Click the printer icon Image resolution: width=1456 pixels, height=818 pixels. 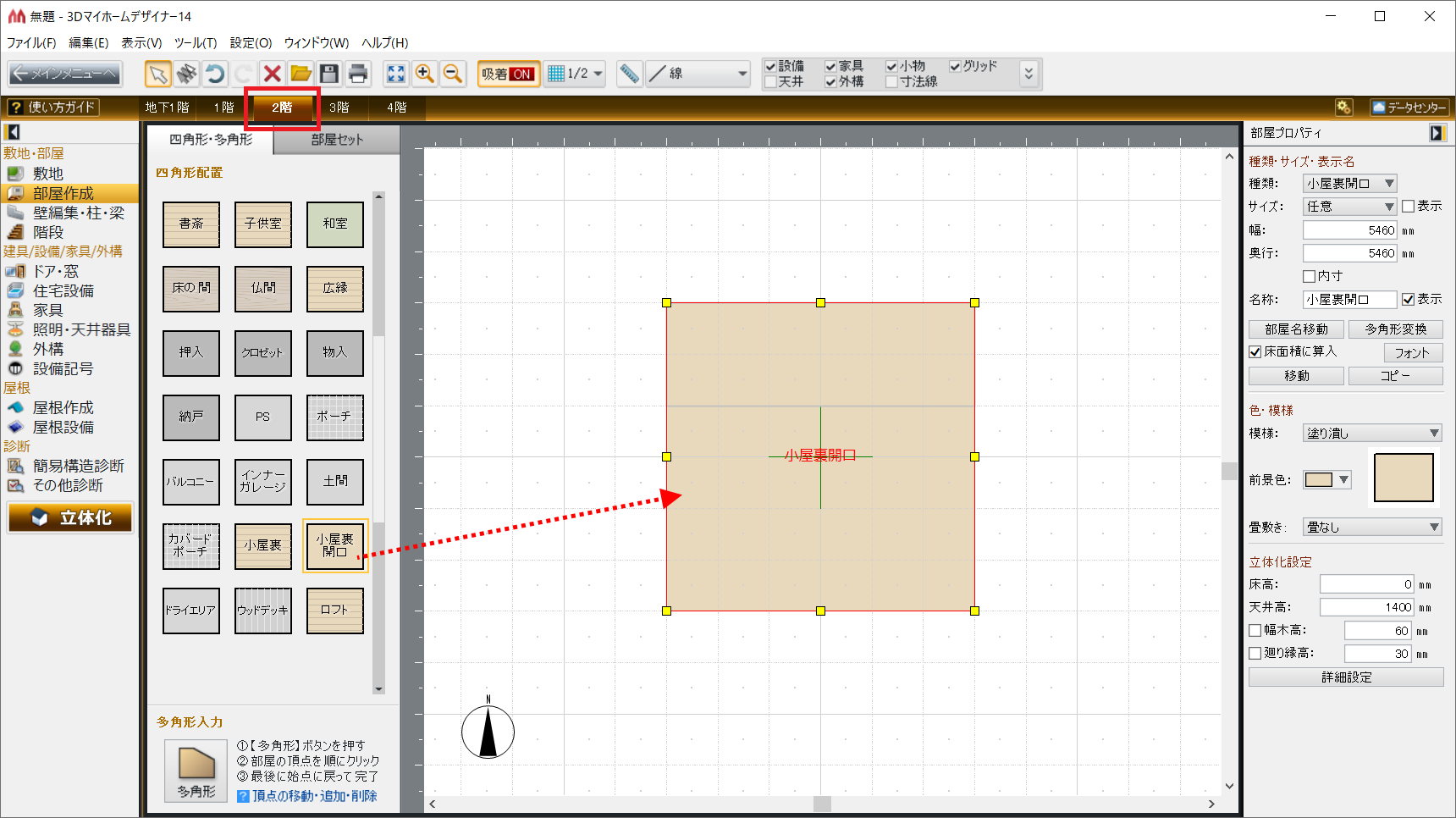(x=358, y=75)
